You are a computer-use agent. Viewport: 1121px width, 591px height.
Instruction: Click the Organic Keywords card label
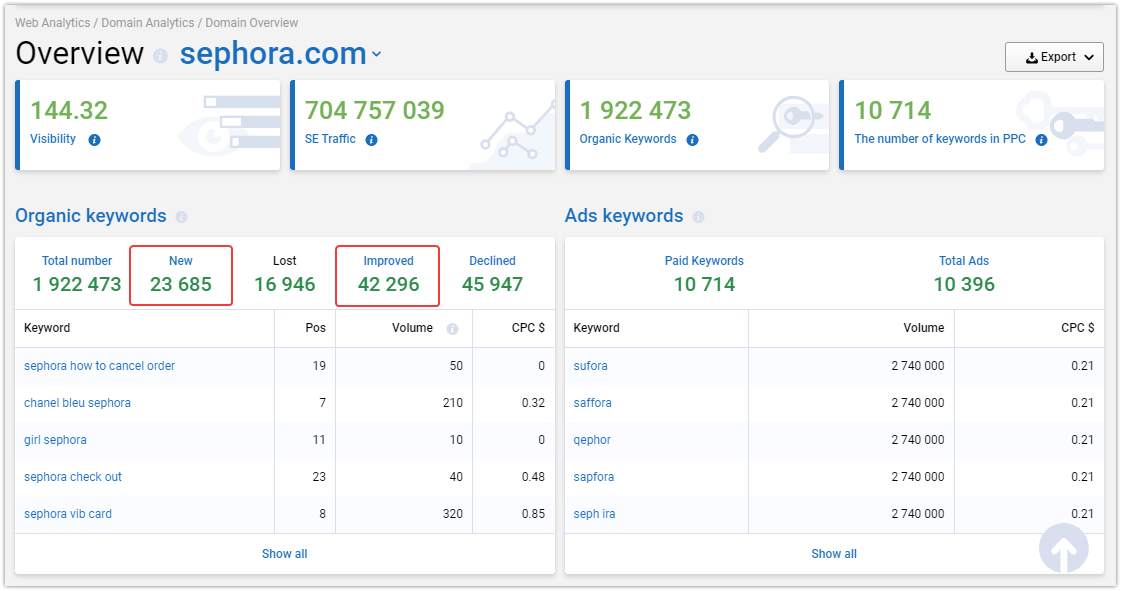pyautogui.click(x=628, y=139)
